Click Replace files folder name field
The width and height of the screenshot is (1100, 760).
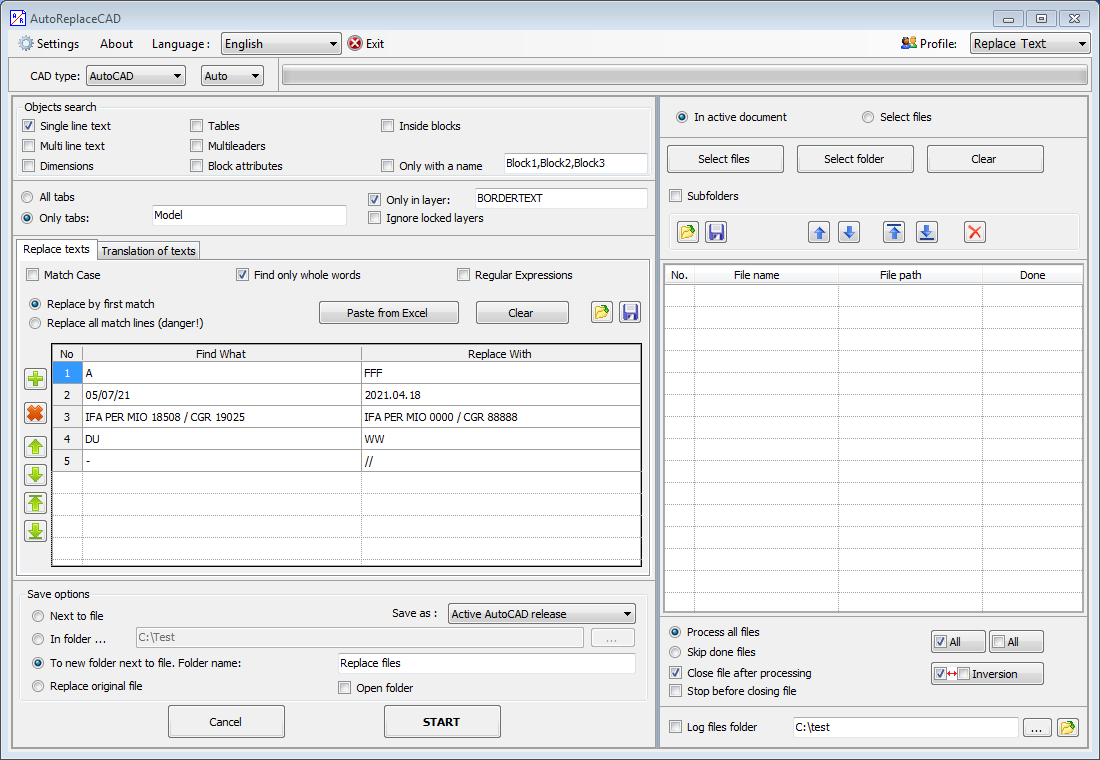click(x=486, y=663)
